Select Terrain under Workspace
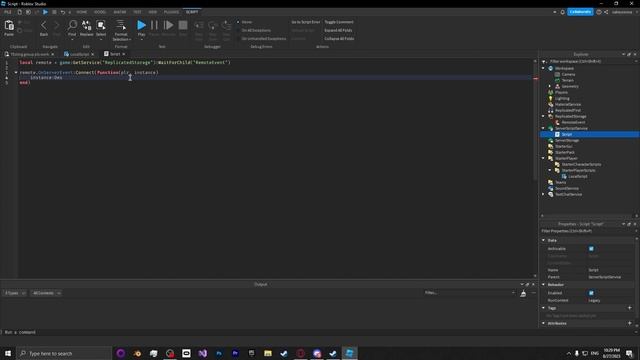The width and height of the screenshot is (640, 360). pyautogui.click(x=568, y=80)
